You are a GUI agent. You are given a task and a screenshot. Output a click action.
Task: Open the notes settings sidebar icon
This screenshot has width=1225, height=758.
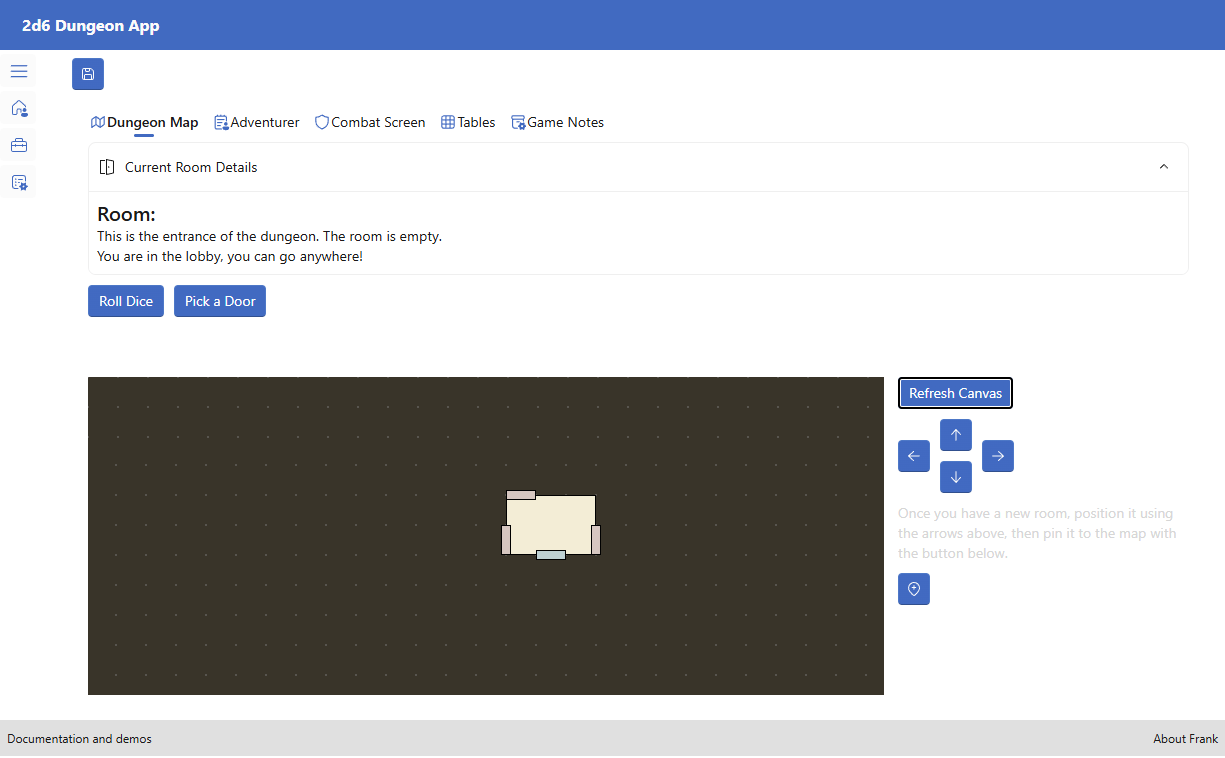[19, 182]
